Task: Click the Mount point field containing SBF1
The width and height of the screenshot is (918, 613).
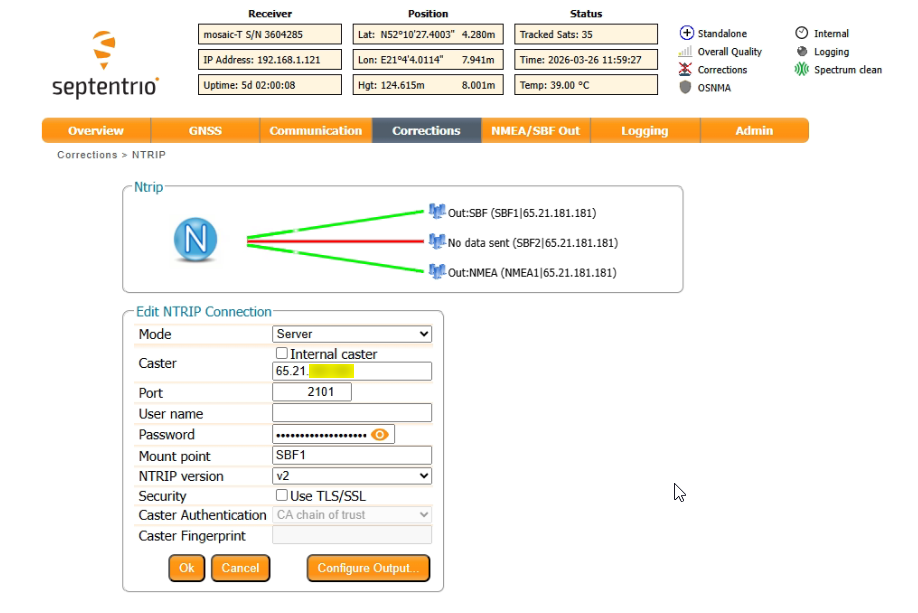Action: coord(352,455)
